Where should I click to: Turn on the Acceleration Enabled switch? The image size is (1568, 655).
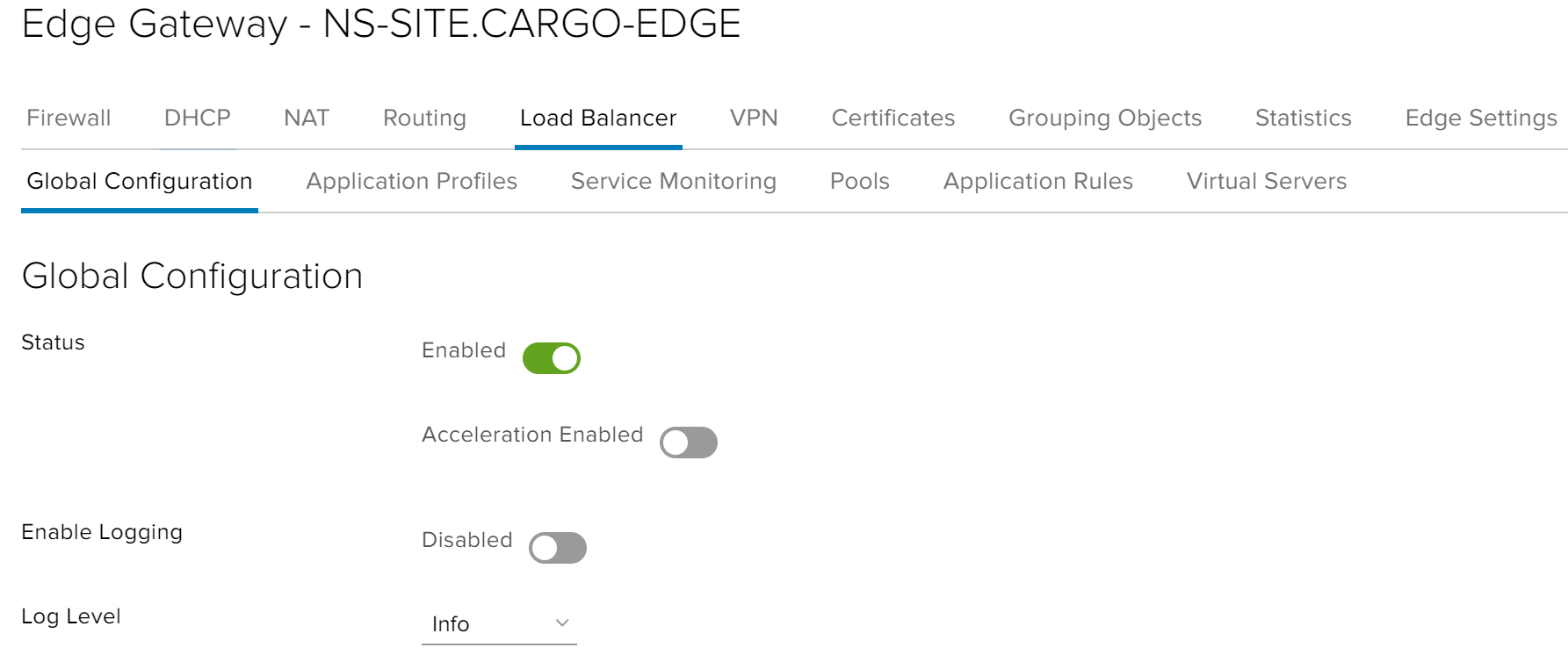(x=688, y=443)
